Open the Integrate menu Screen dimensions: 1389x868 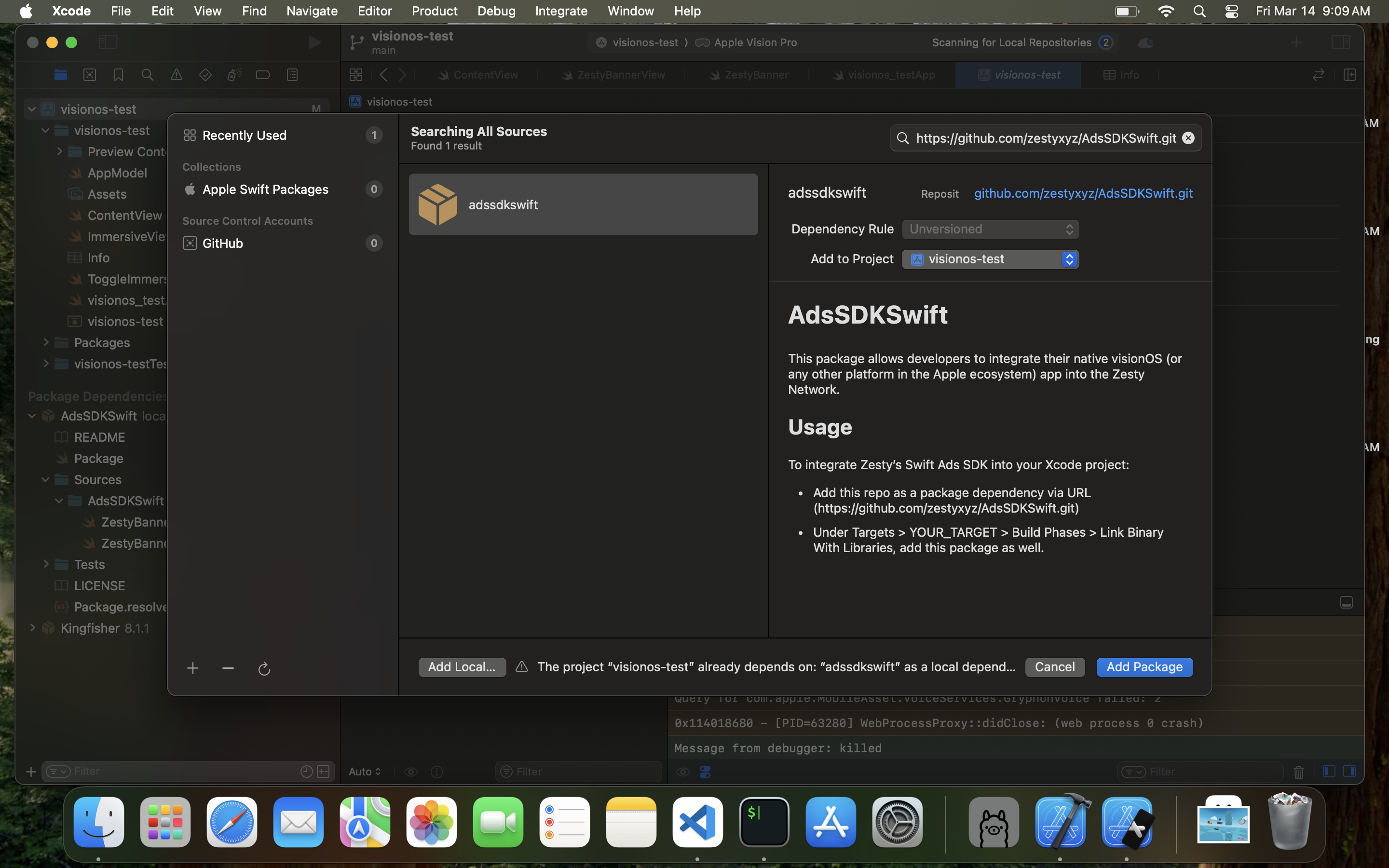click(561, 11)
